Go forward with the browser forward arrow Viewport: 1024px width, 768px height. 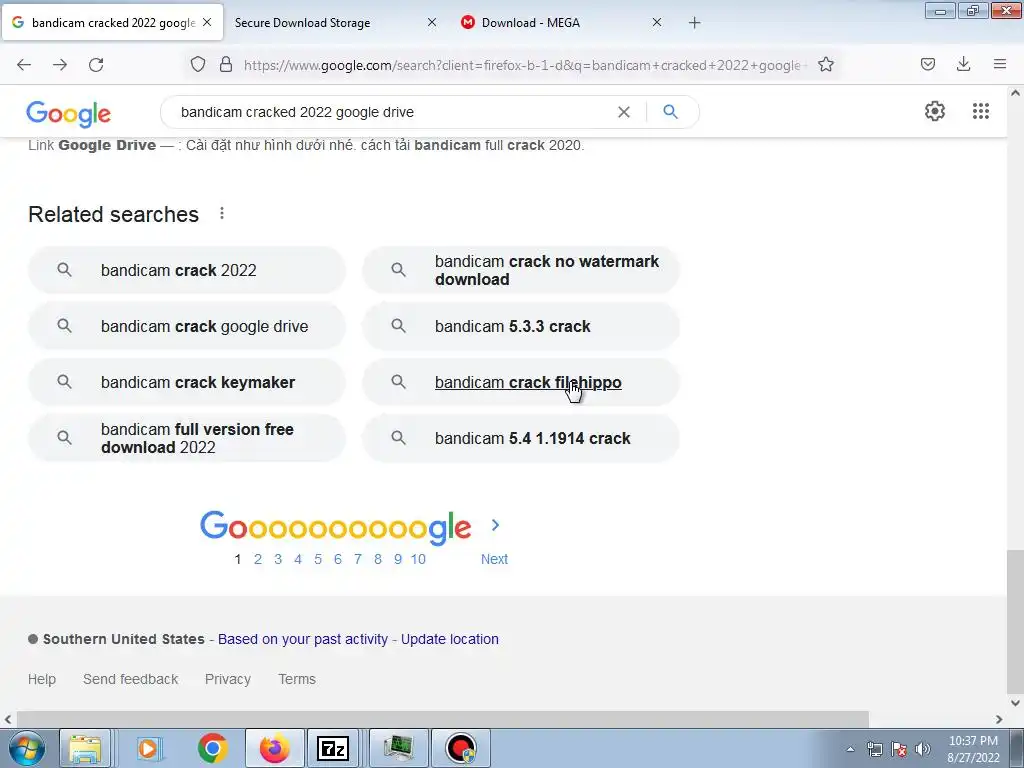pos(60,65)
